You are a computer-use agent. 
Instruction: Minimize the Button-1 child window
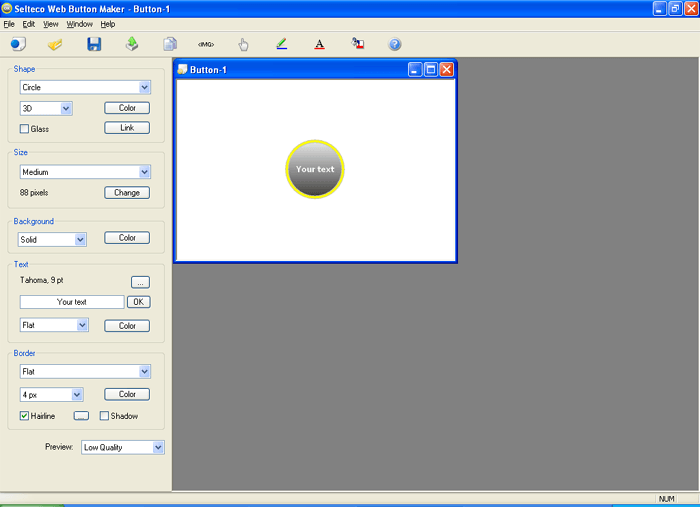click(415, 70)
